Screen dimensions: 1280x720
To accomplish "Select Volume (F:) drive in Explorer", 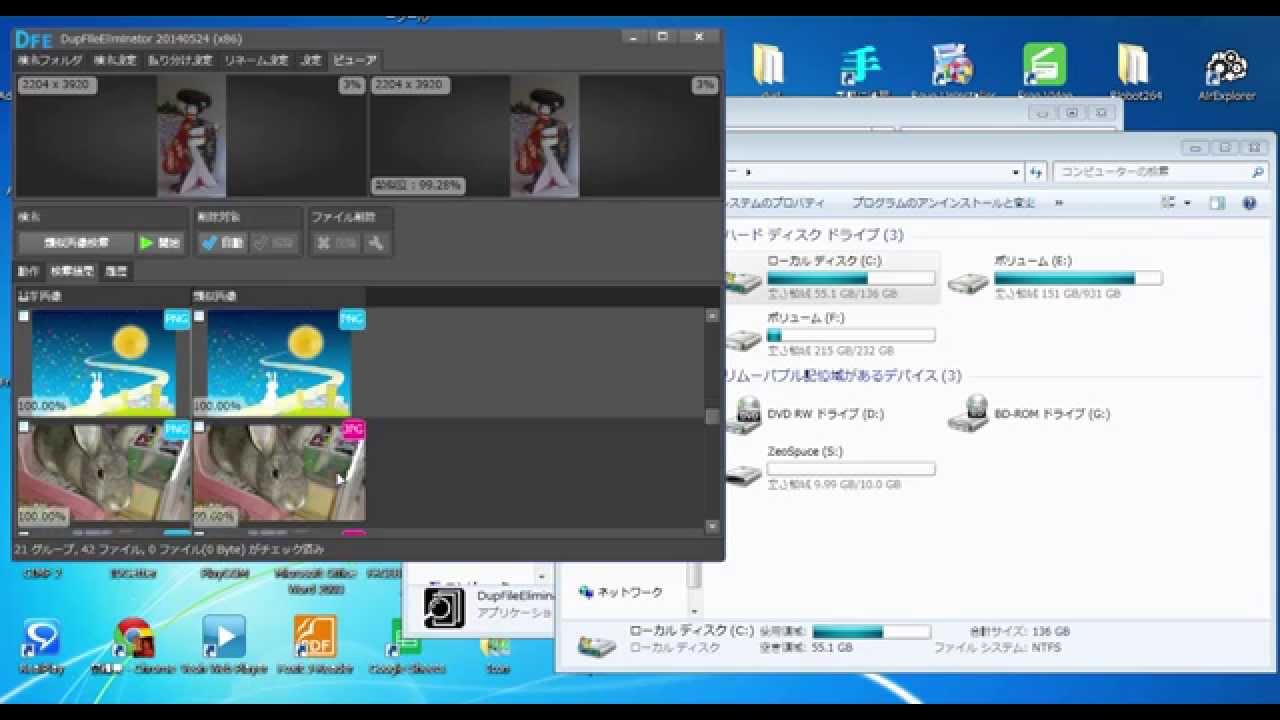I will 832,334.
